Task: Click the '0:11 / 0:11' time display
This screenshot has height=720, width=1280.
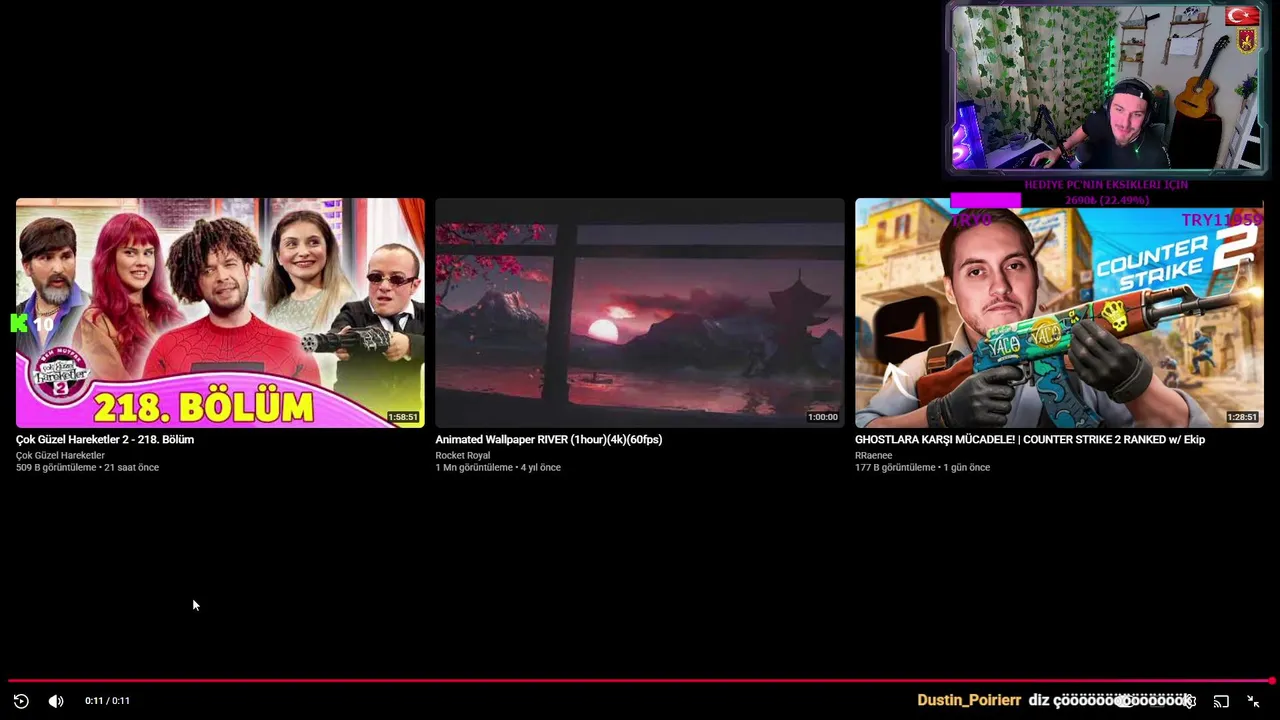Action: pyautogui.click(x=107, y=701)
